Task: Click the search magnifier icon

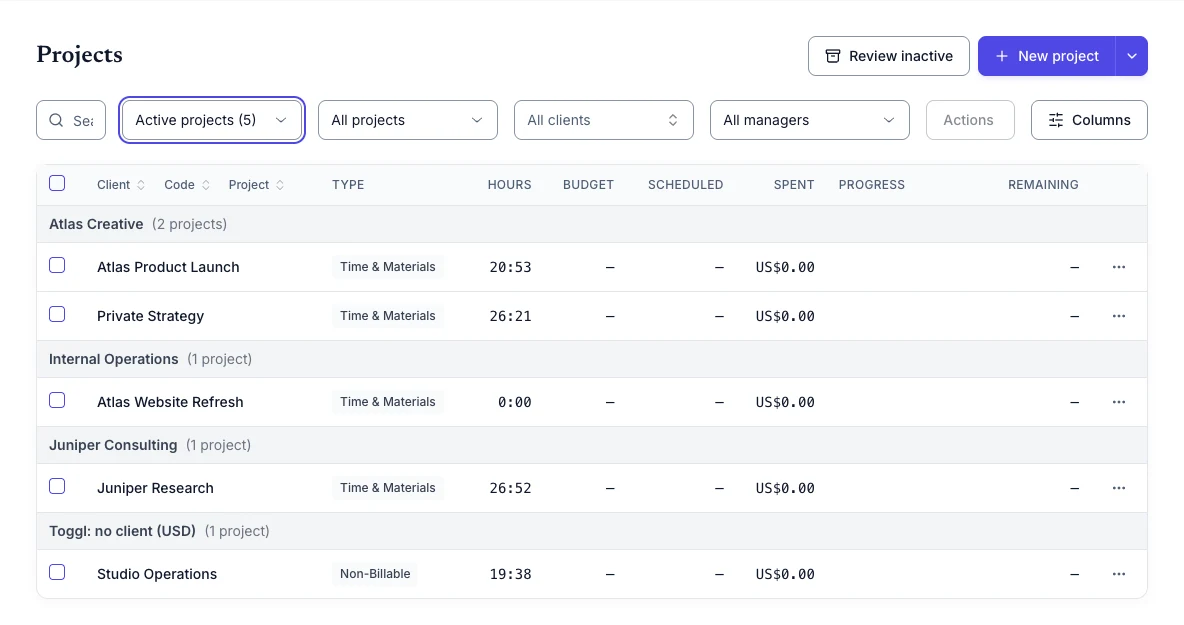Action: tap(56, 120)
